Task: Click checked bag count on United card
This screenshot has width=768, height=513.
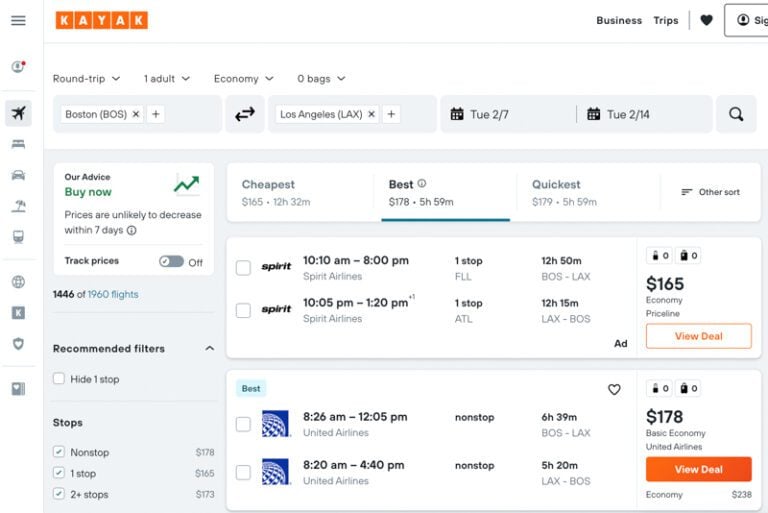Action: click(688, 389)
